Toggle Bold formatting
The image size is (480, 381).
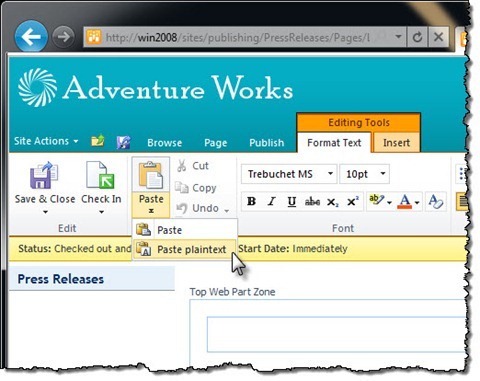[x=251, y=201]
